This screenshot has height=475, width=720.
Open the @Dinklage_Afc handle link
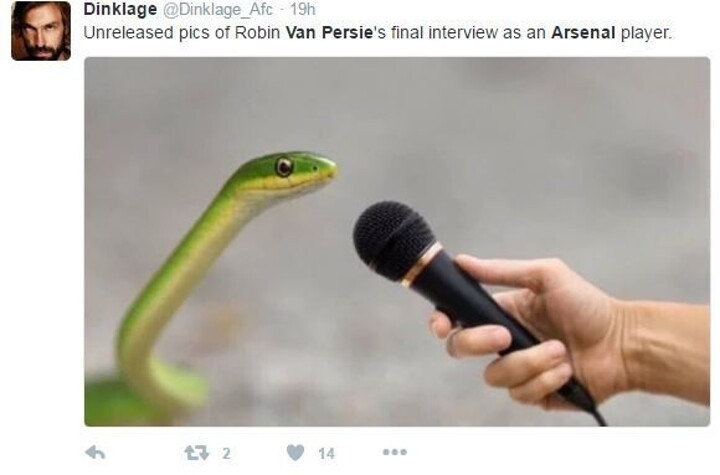(218, 9)
